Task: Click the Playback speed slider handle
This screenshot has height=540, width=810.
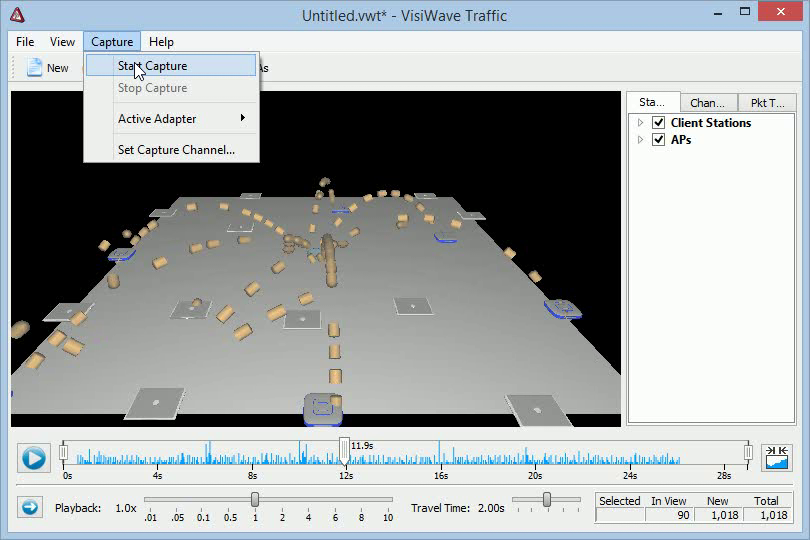Action: [x=255, y=499]
